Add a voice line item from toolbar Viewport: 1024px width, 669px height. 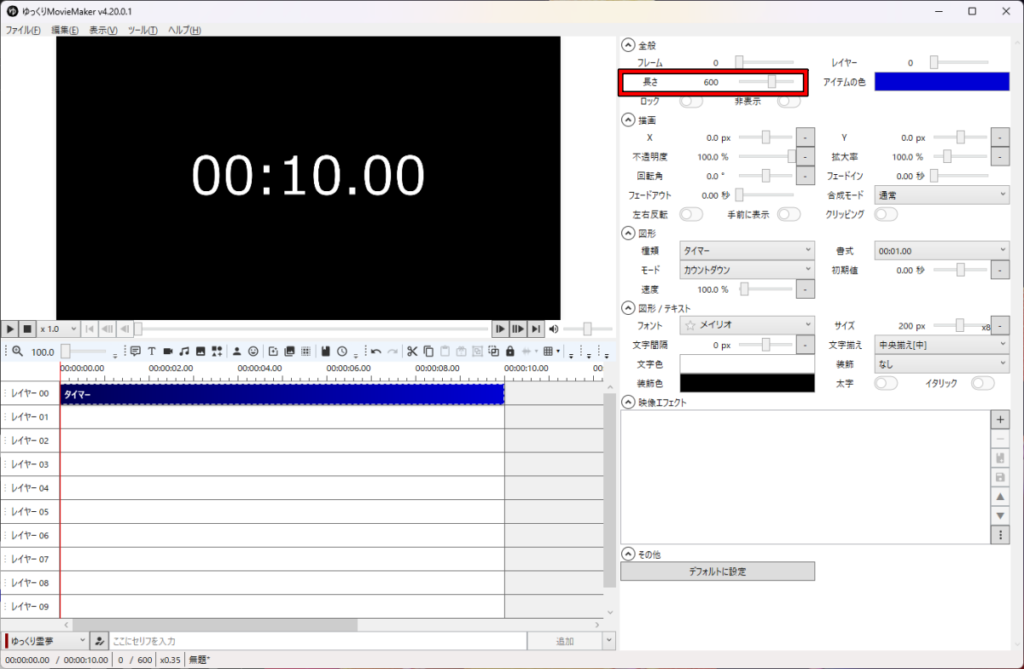(x=135, y=351)
